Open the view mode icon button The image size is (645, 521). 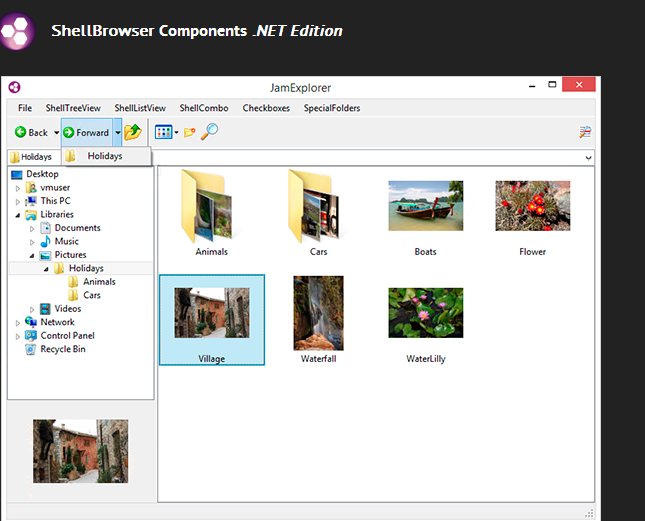pyautogui.click(x=163, y=132)
